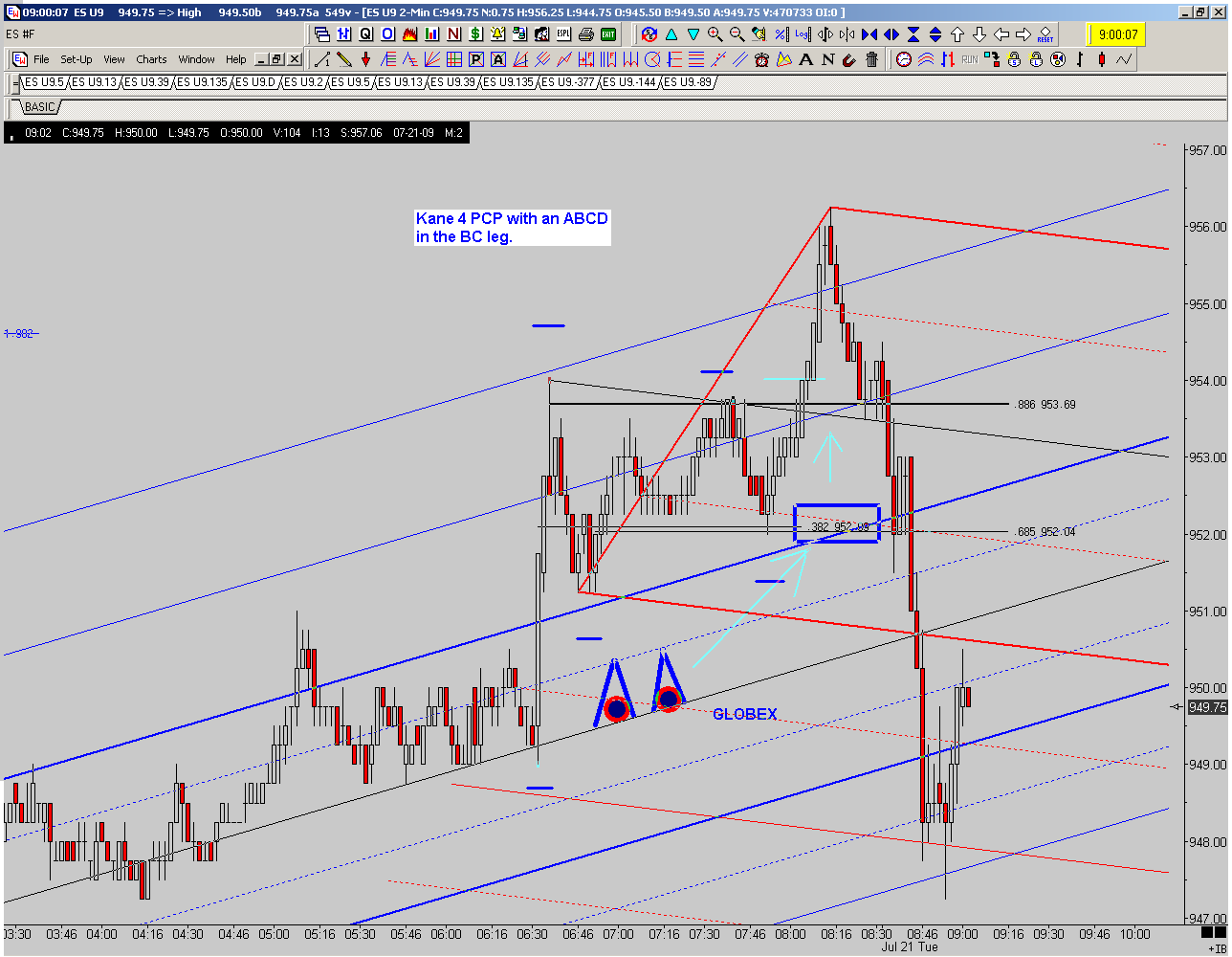Click the 949.75 current price marker
Image resolution: width=1232 pixels, height=957 pixels.
1206,707
